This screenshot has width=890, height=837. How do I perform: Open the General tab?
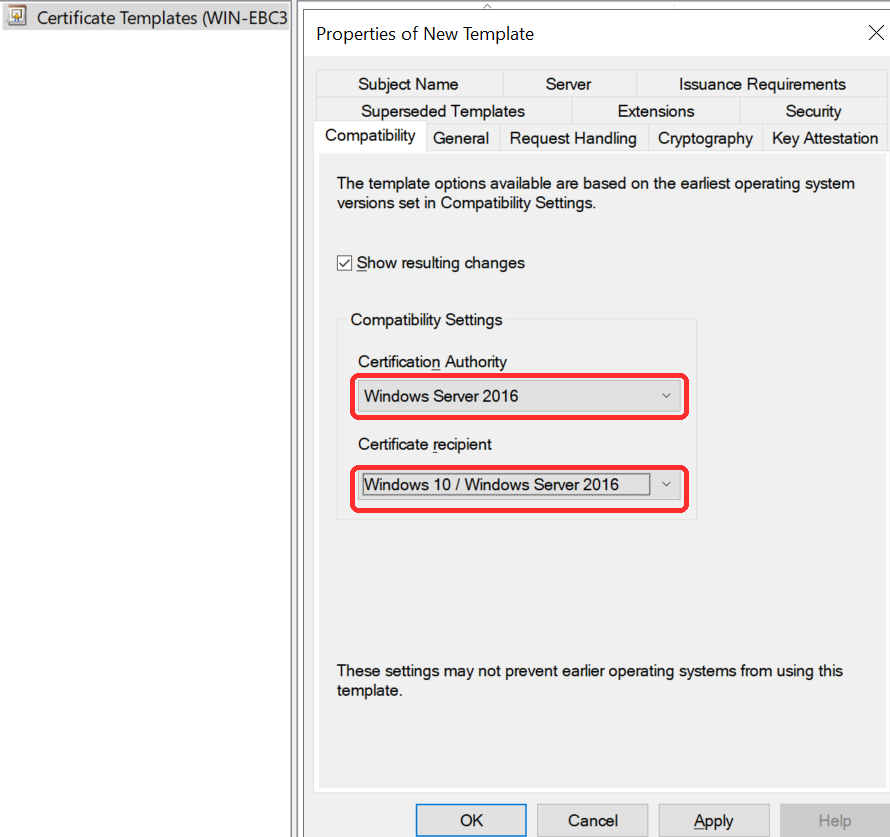coord(461,138)
